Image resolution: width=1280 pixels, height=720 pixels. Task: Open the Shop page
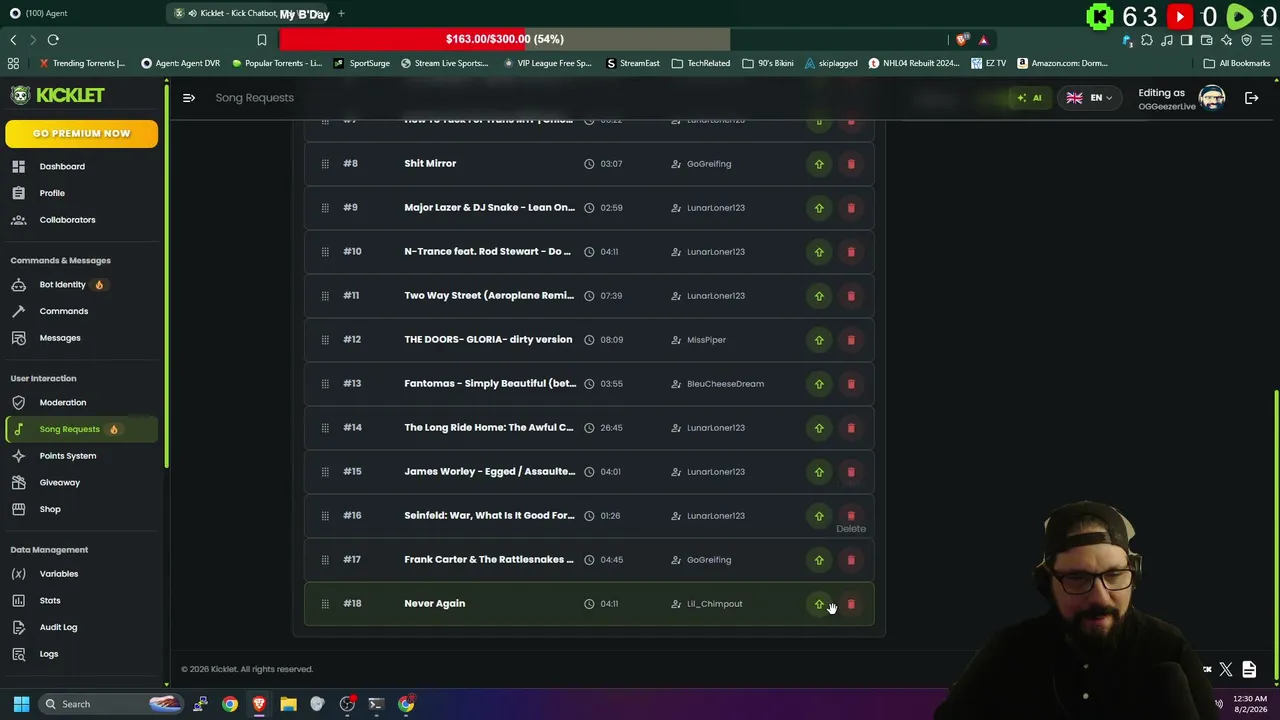click(50, 509)
